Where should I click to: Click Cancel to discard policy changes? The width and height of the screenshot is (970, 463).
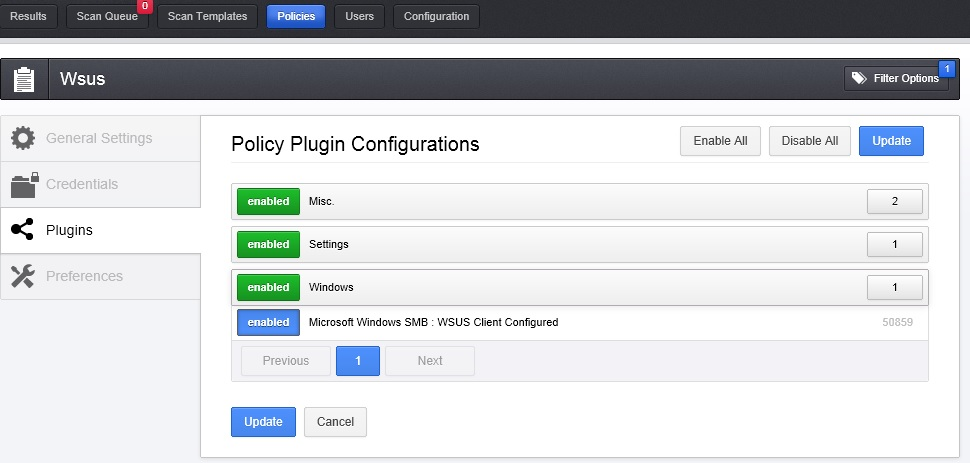click(x=335, y=422)
